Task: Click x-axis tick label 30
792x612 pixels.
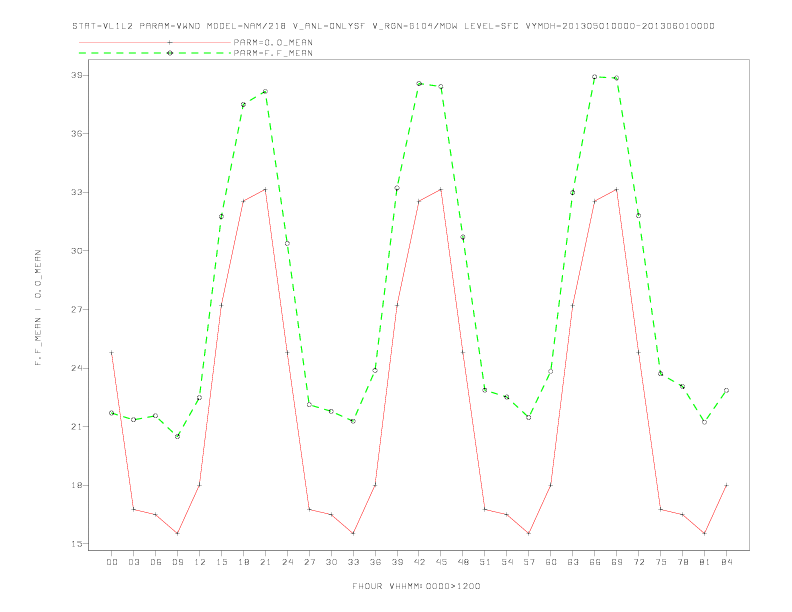Action: tap(331, 562)
